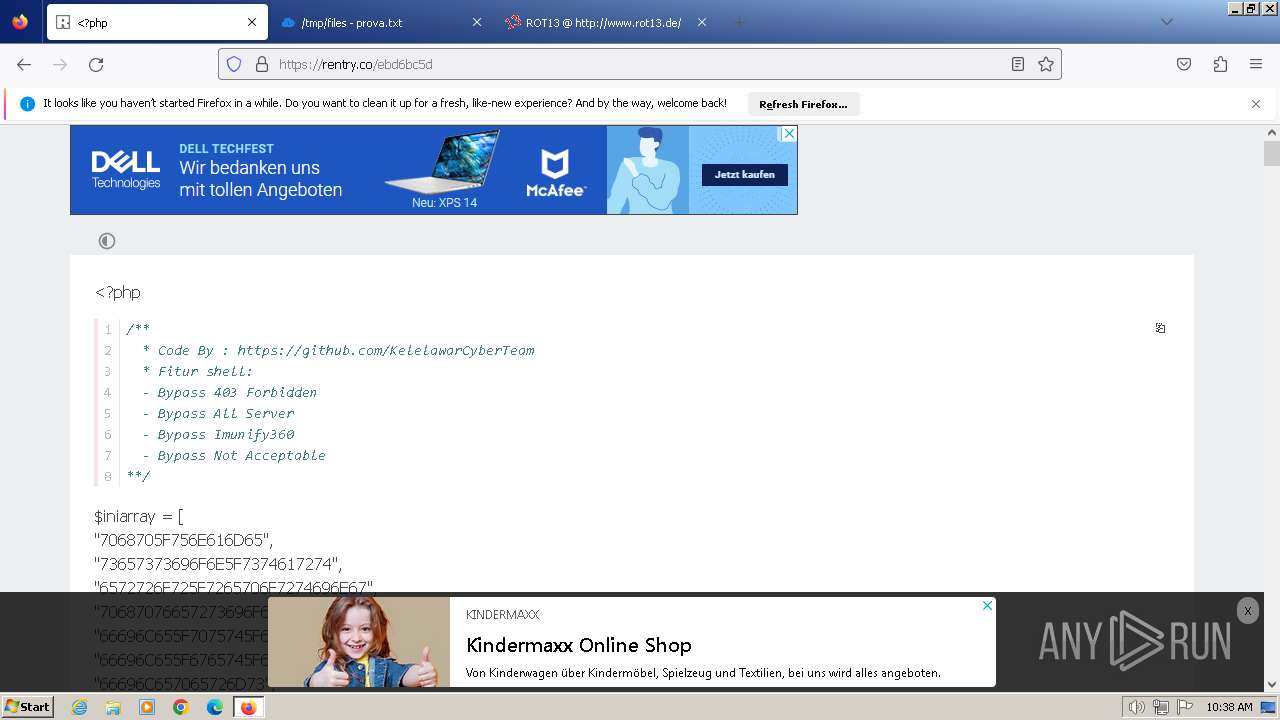1280x720 pixels.
Task: Launch Internet Explorer from taskbar
Action: (79, 707)
